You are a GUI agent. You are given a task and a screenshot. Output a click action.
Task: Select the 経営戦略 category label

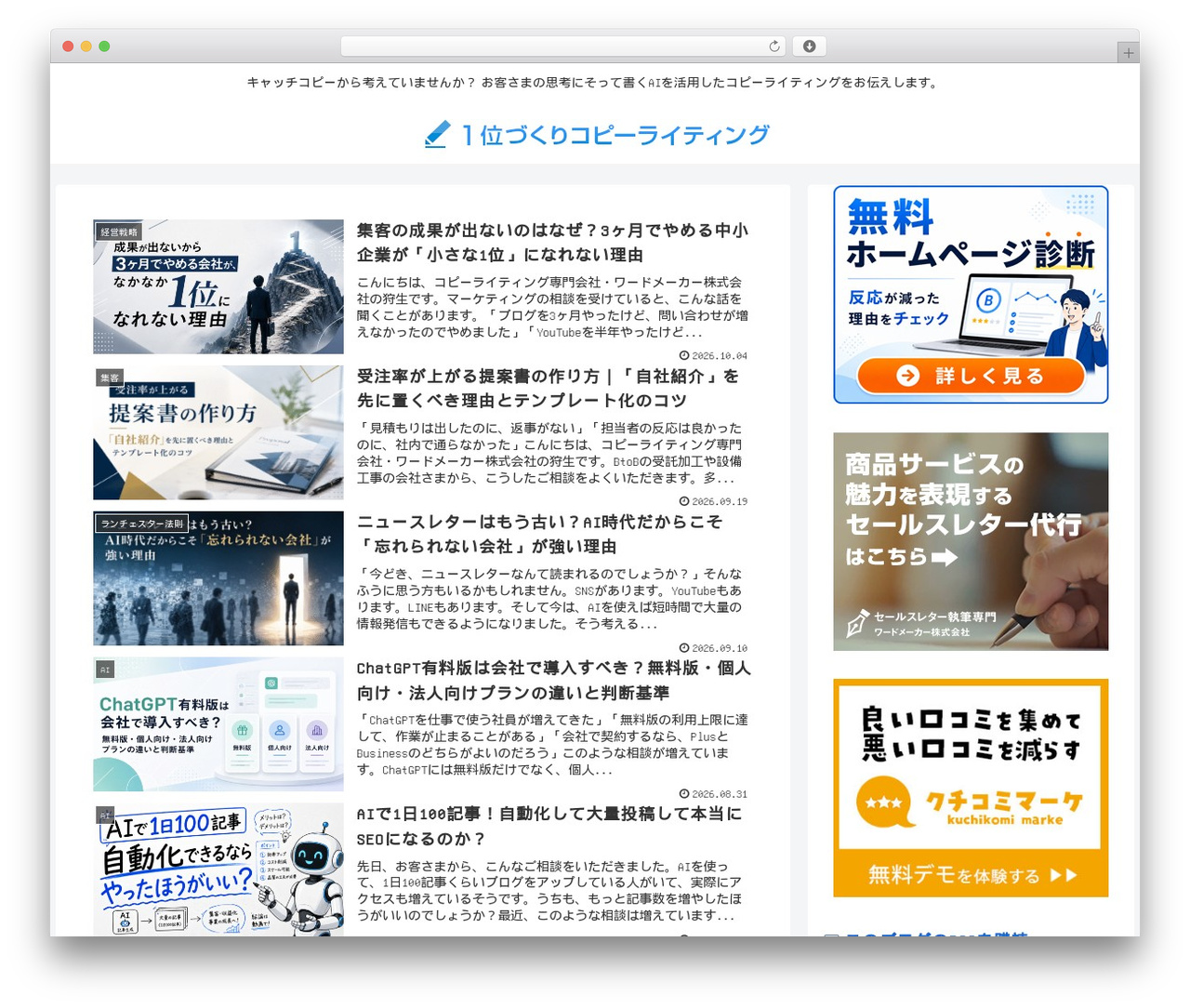click(119, 232)
